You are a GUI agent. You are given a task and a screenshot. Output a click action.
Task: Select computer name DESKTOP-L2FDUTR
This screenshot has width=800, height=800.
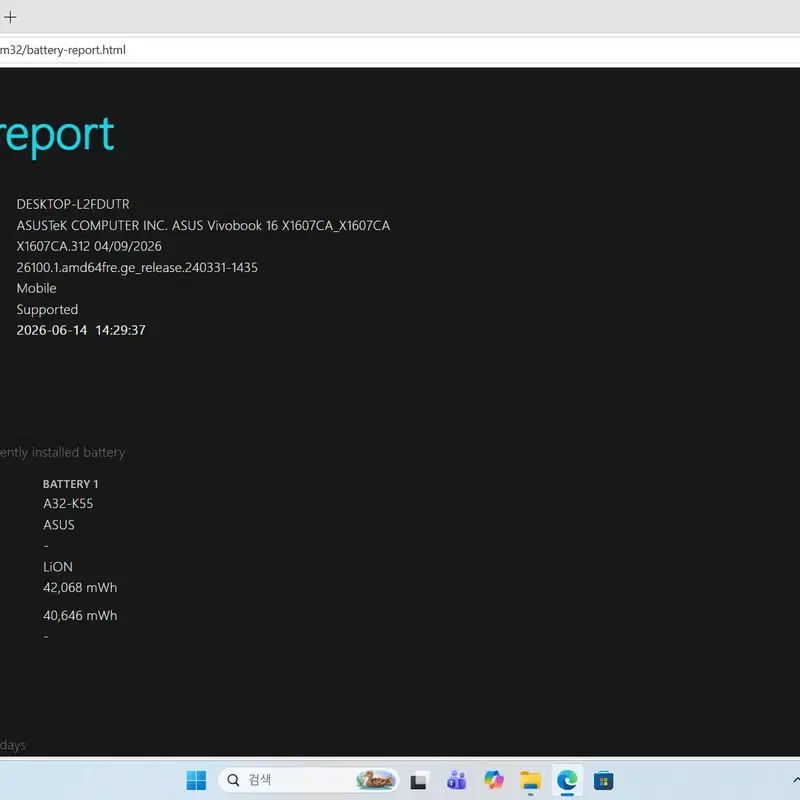tap(73, 204)
